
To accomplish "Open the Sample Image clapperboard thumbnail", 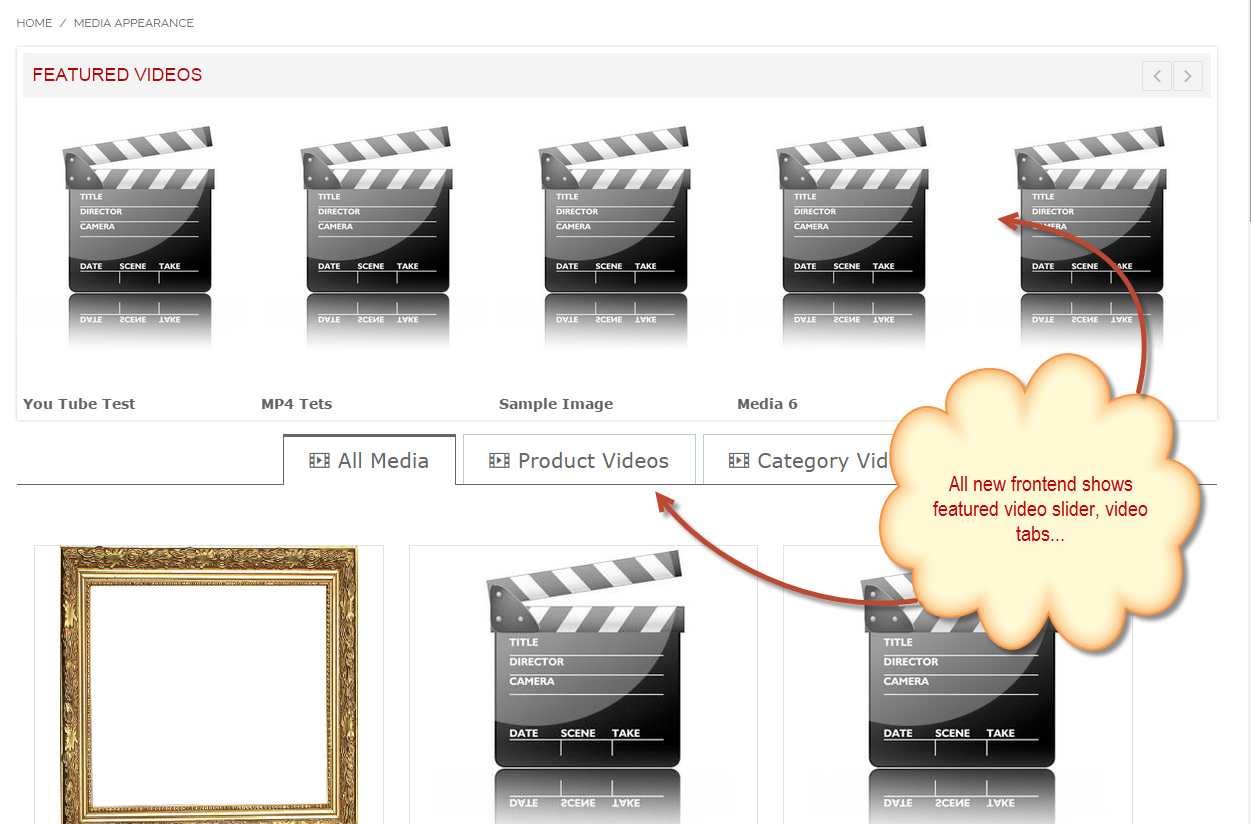I will (x=615, y=235).
